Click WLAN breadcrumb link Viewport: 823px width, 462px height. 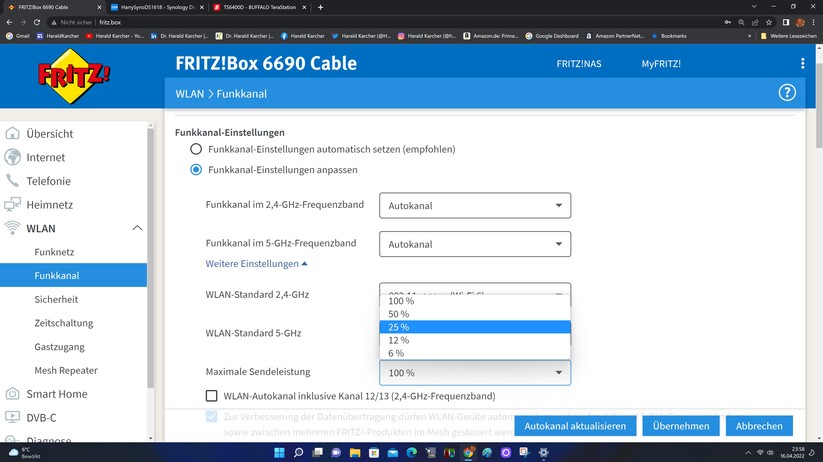[x=189, y=93]
